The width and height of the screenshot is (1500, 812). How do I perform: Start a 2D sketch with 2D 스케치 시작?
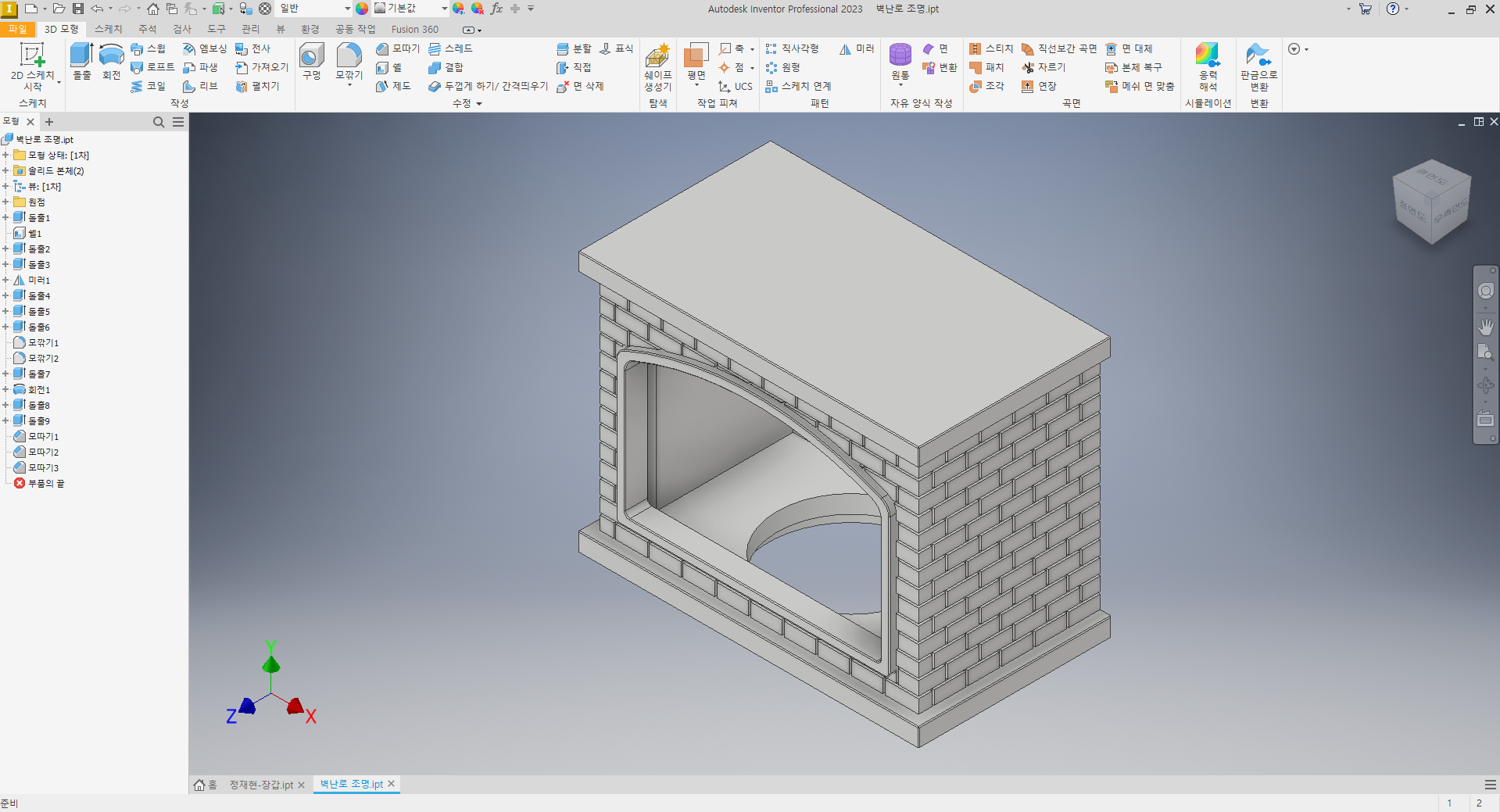point(32,67)
